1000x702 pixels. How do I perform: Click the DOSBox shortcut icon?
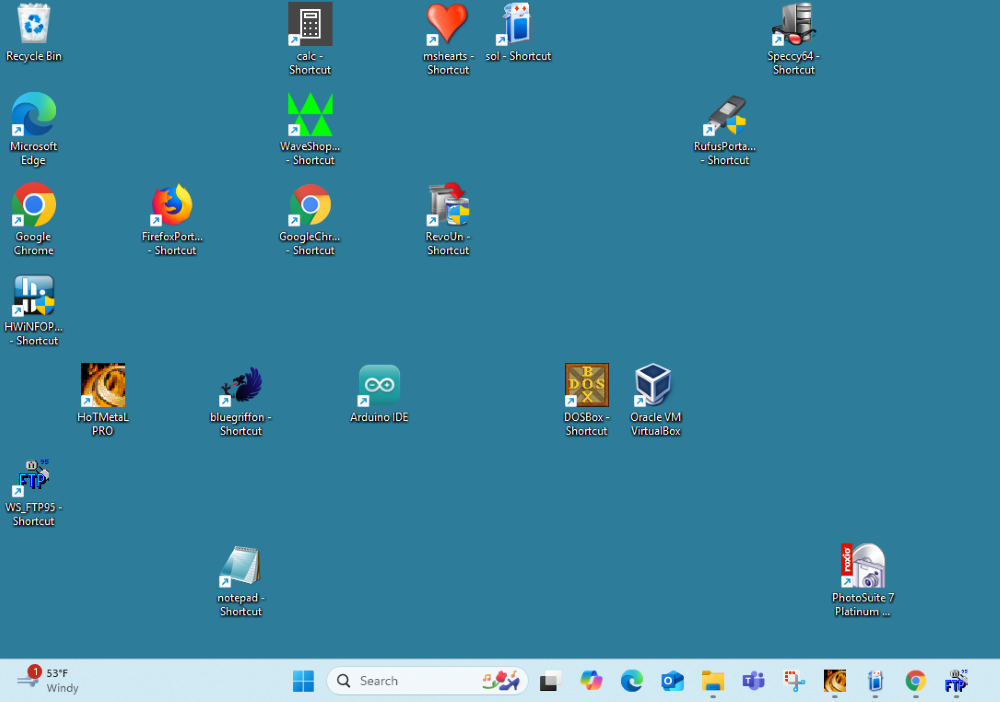587,386
